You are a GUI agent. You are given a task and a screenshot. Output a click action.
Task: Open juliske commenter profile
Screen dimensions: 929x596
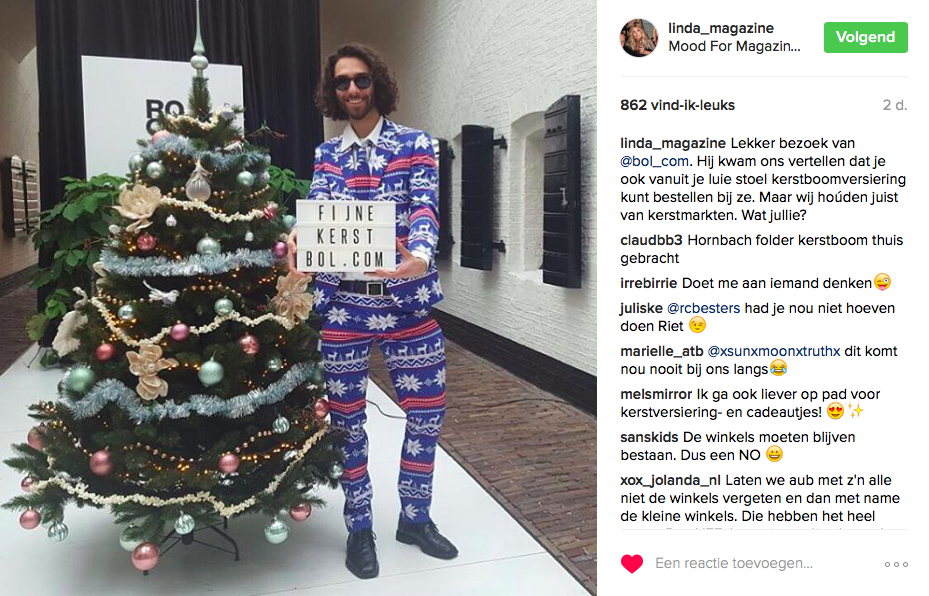(x=641, y=308)
